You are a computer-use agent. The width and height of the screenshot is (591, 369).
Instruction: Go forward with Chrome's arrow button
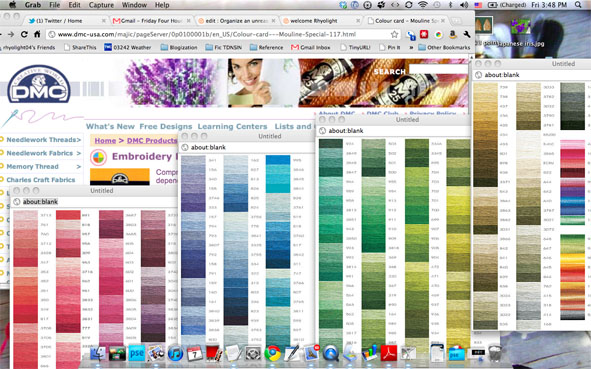(11, 34)
